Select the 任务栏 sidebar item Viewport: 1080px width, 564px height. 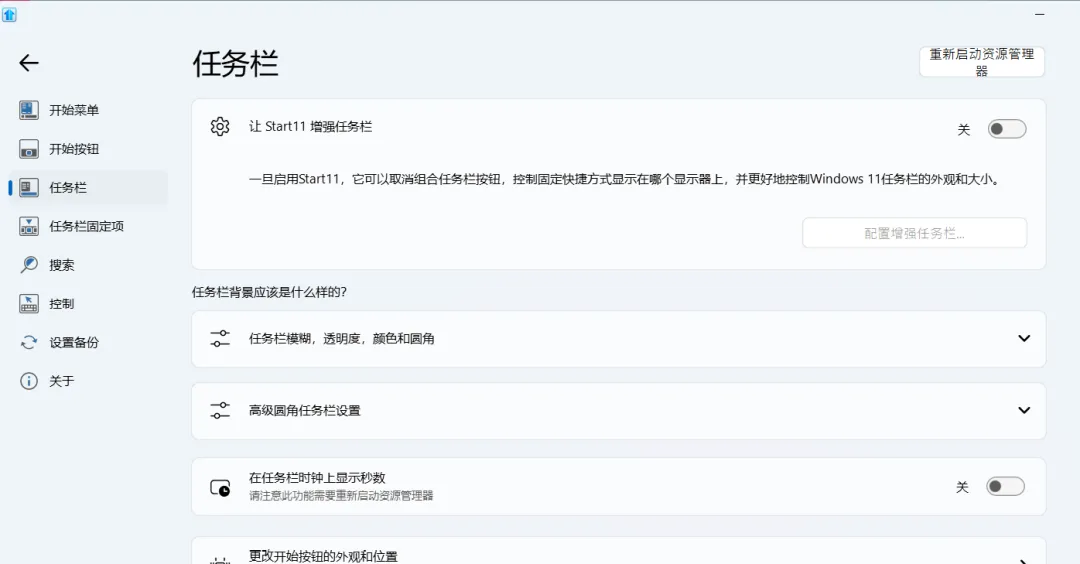click(x=88, y=187)
